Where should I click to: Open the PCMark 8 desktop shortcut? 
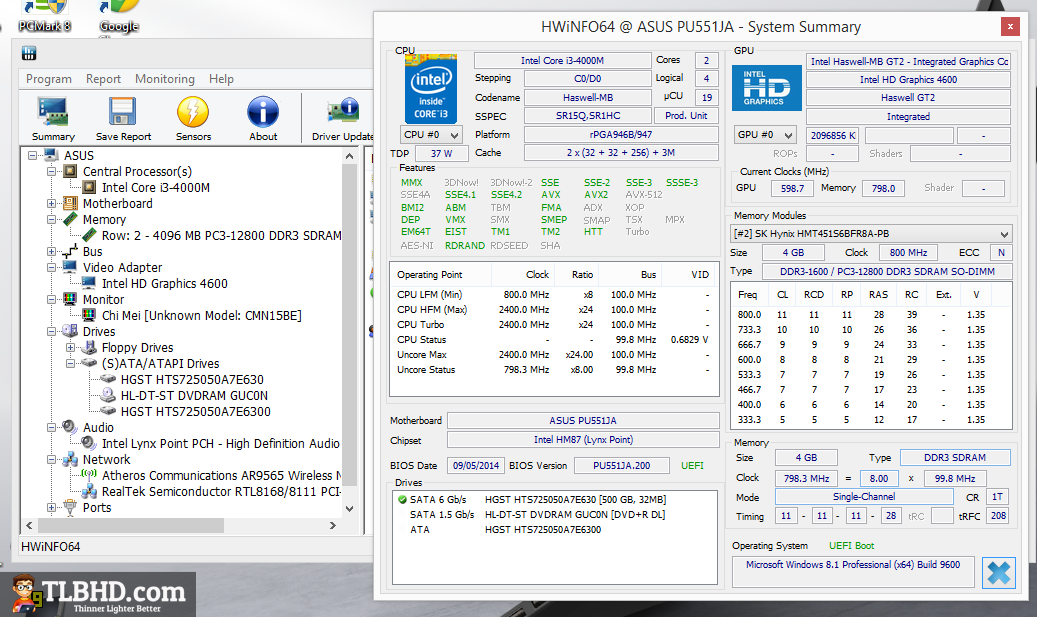[44, 17]
